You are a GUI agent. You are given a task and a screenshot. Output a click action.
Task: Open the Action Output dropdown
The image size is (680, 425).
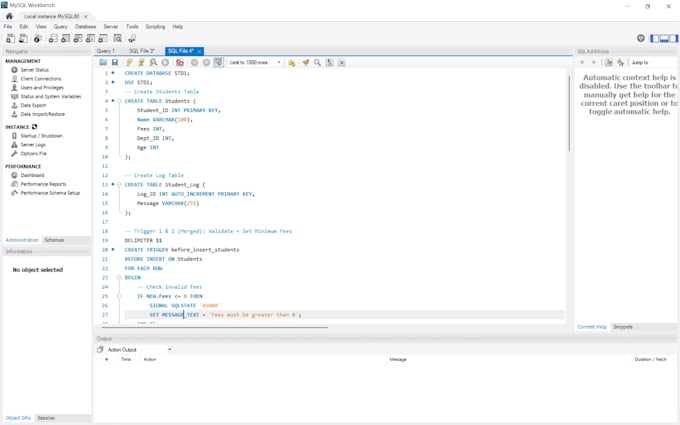(x=139, y=350)
